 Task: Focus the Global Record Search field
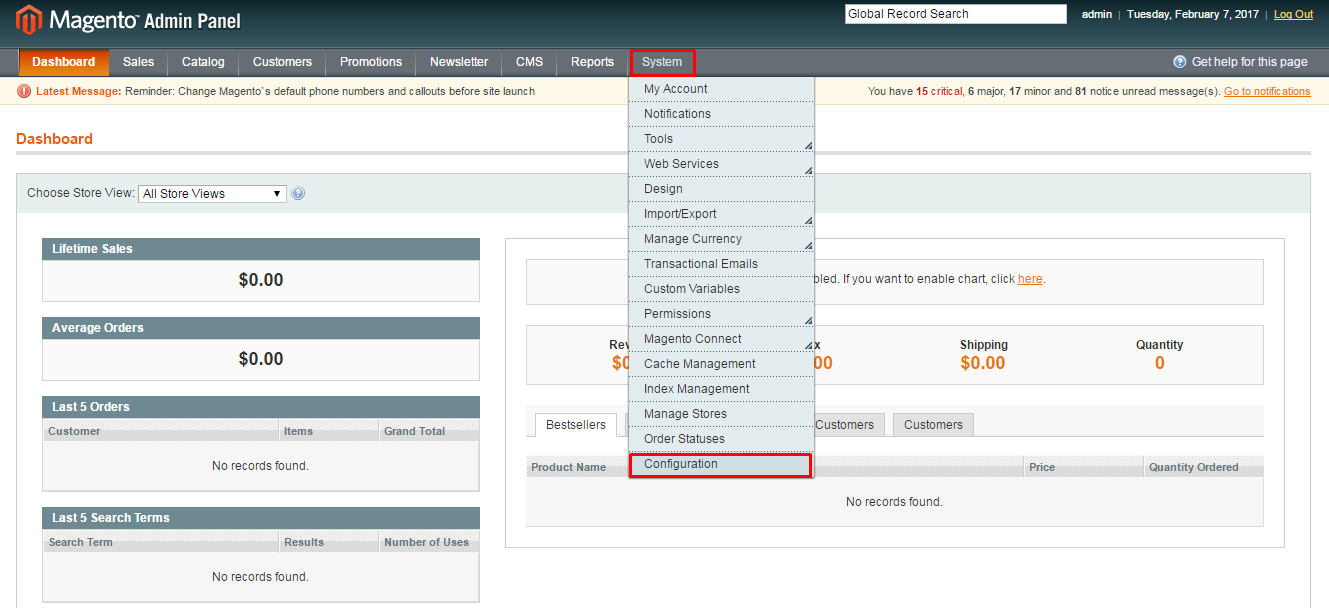[956, 14]
